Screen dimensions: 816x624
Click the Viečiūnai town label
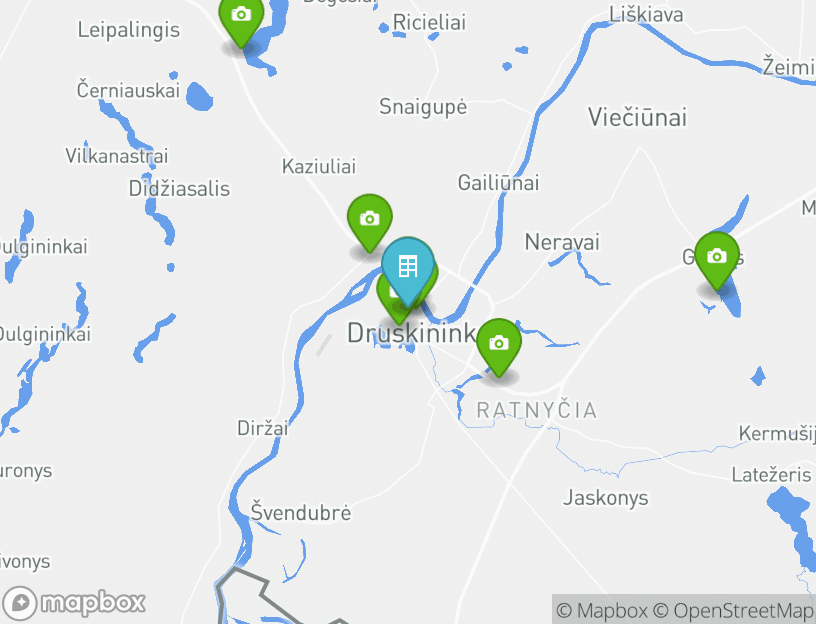tap(638, 117)
